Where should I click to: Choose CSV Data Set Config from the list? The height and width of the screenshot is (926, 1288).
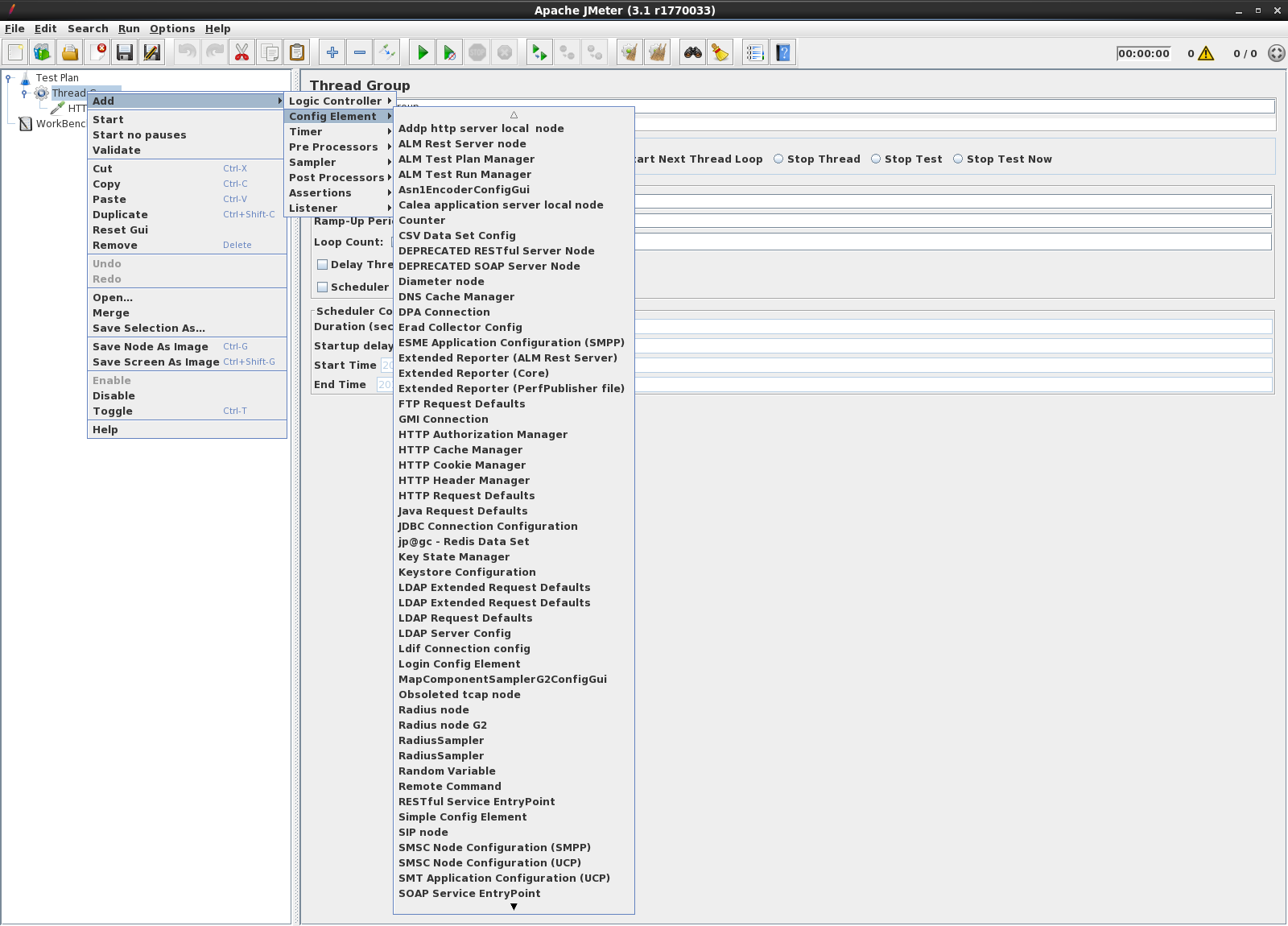tap(456, 235)
